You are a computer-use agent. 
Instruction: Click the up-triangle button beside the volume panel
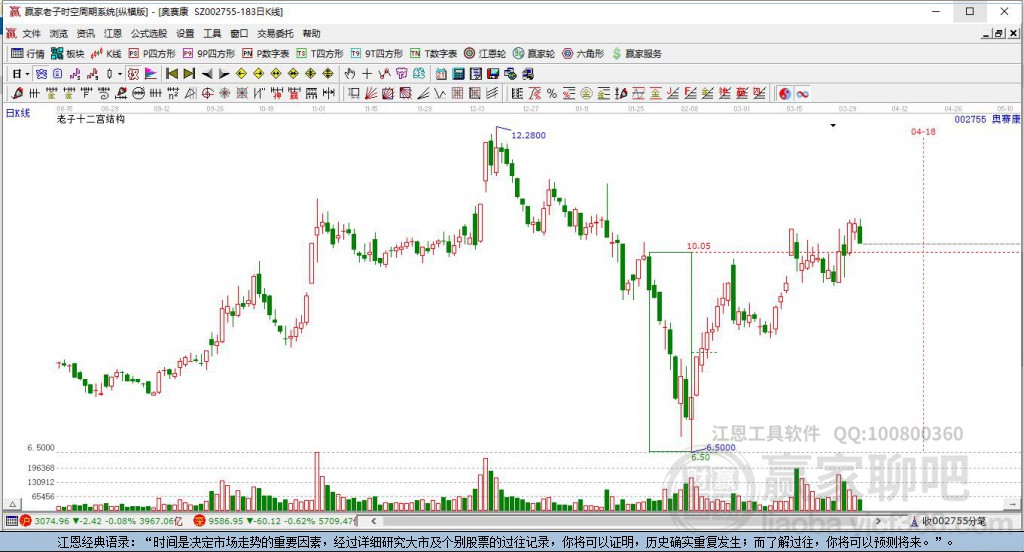(x=12, y=504)
